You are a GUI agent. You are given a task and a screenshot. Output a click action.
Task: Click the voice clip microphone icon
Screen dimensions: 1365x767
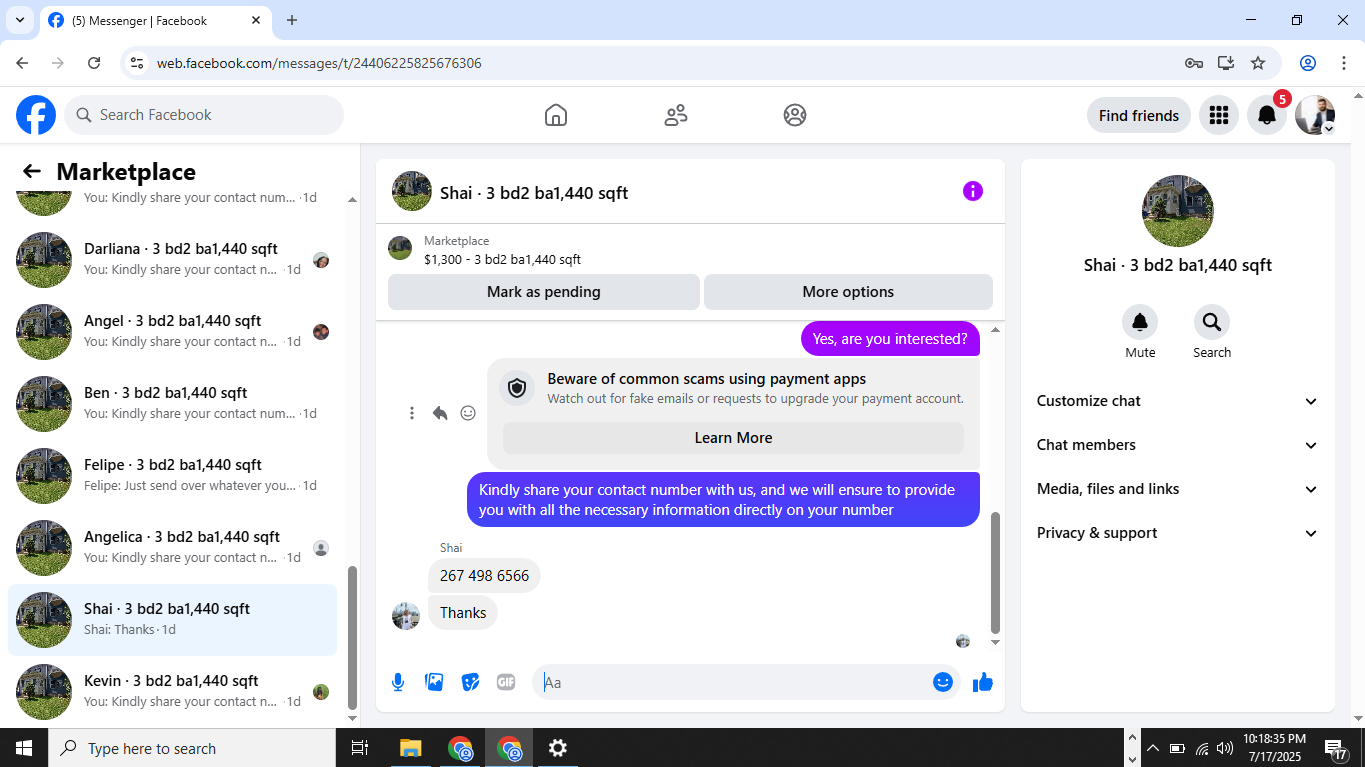coord(398,682)
